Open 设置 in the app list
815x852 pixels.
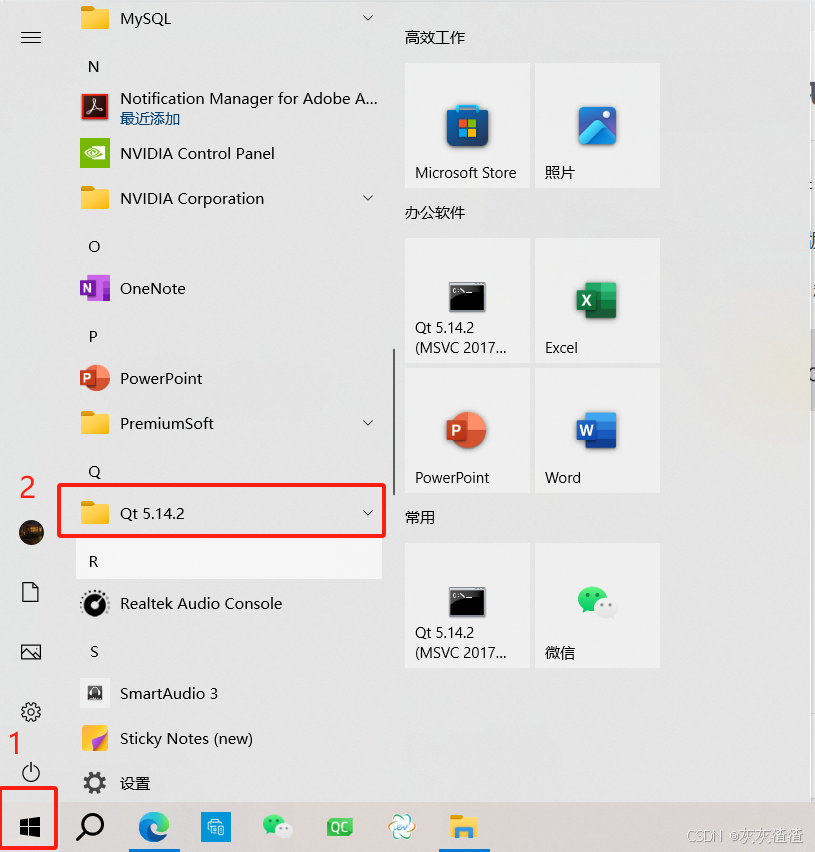[x=229, y=784]
